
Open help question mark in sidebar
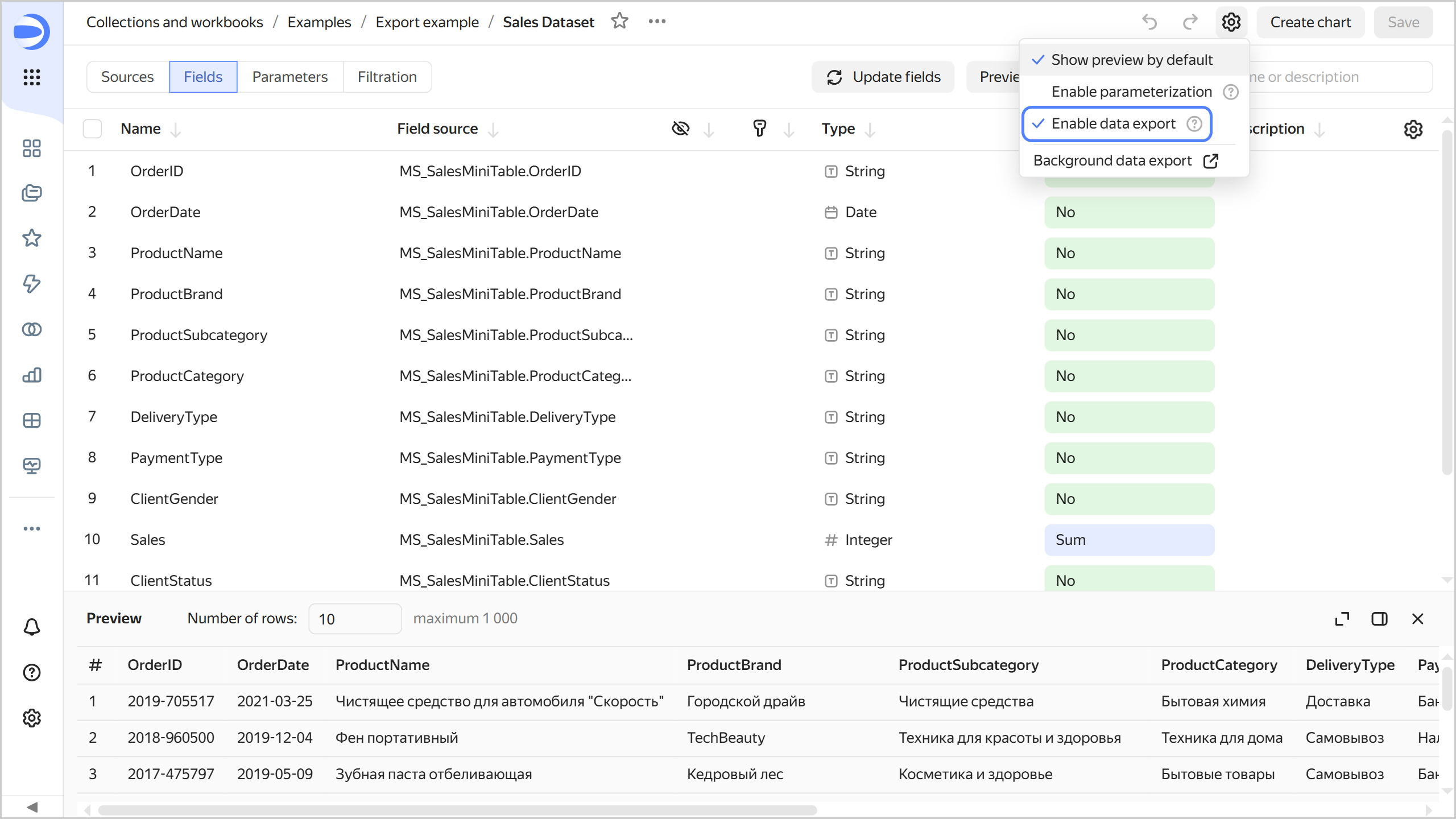tap(32, 673)
